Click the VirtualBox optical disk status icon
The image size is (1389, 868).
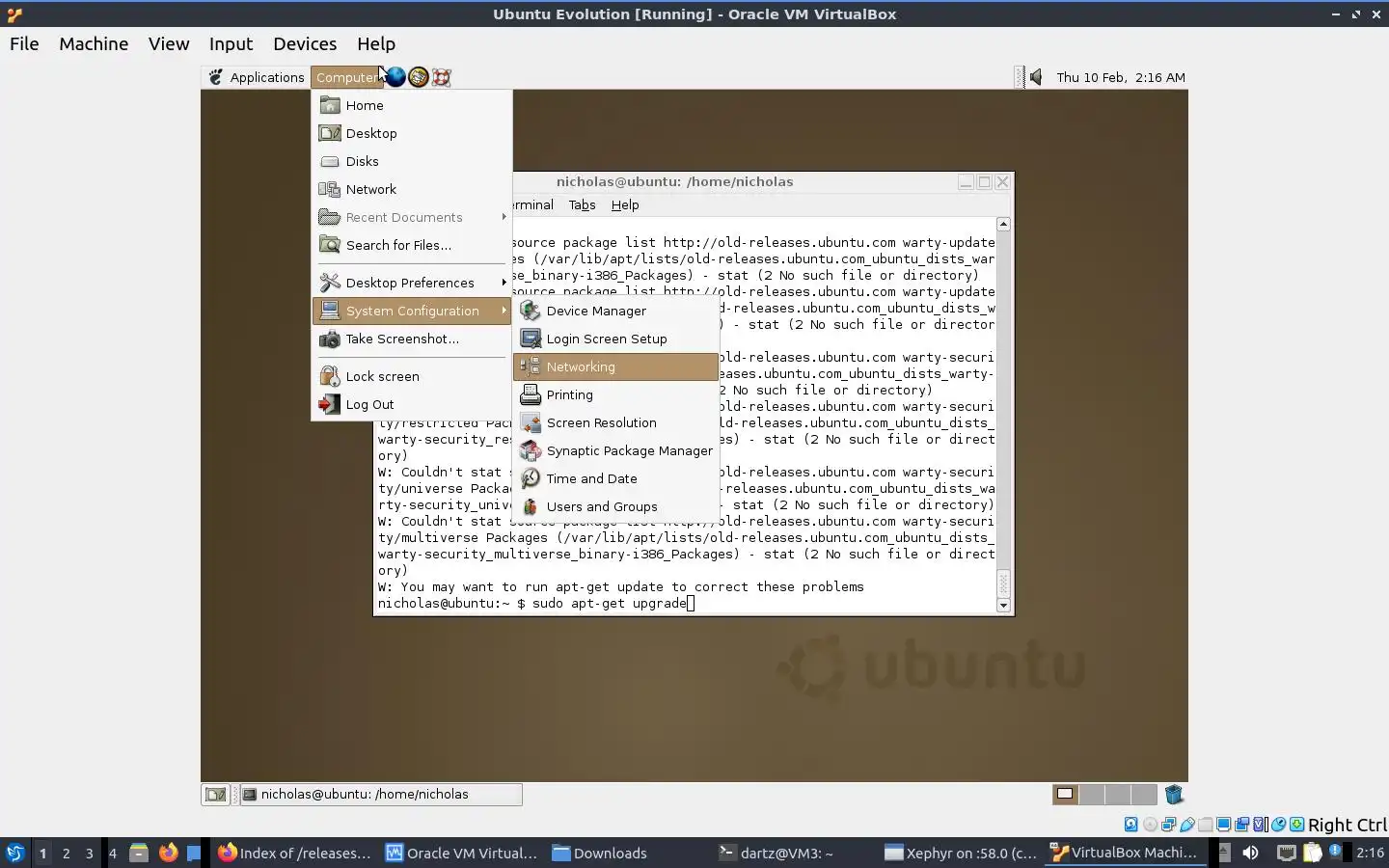1150,825
